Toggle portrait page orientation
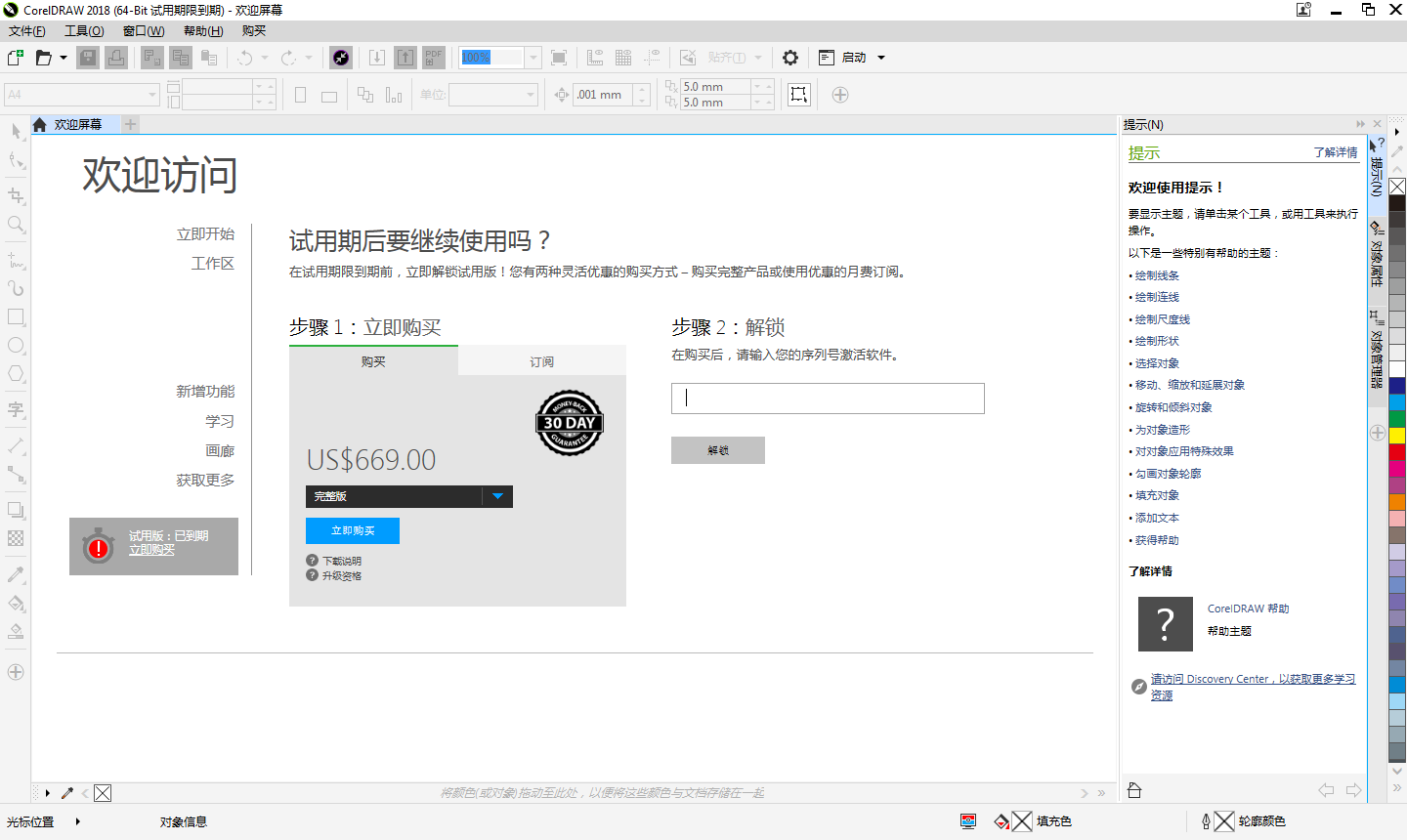The width and height of the screenshot is (1407, 840). (301, 95)
